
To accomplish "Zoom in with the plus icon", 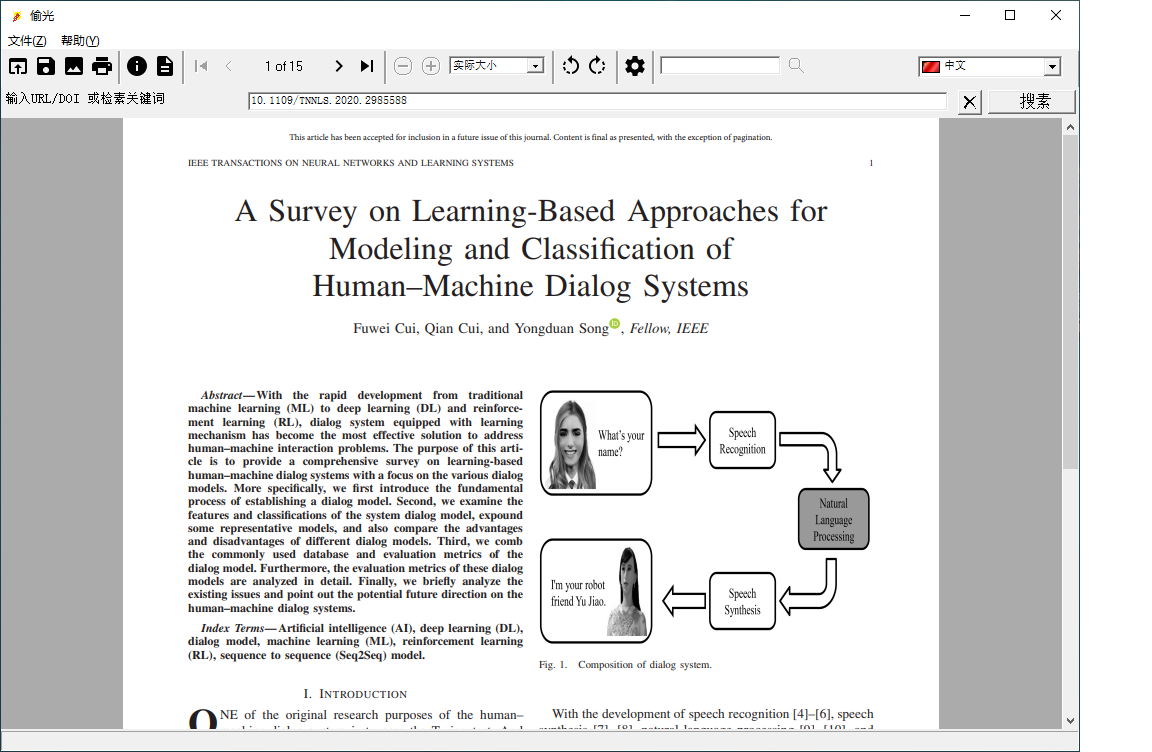I will pyautogui.click(x=431, y=66).
